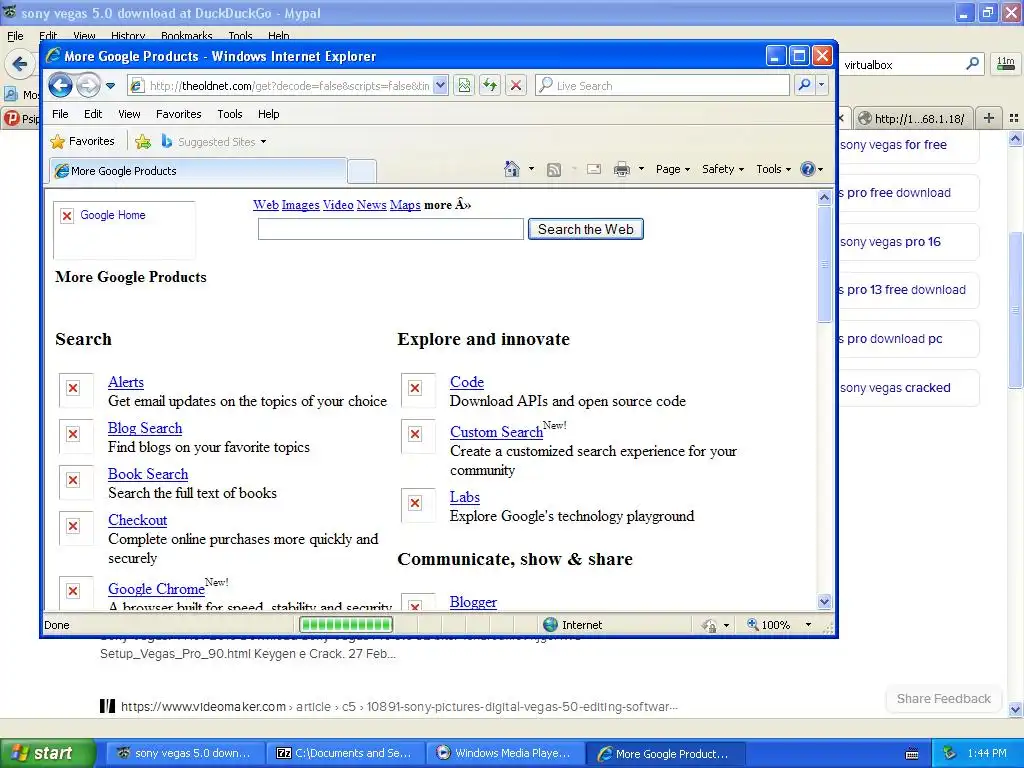This screenshot has height=768, width=1024.
Task: Open the zoom level dropdown arrow
Action: [808, 625]
